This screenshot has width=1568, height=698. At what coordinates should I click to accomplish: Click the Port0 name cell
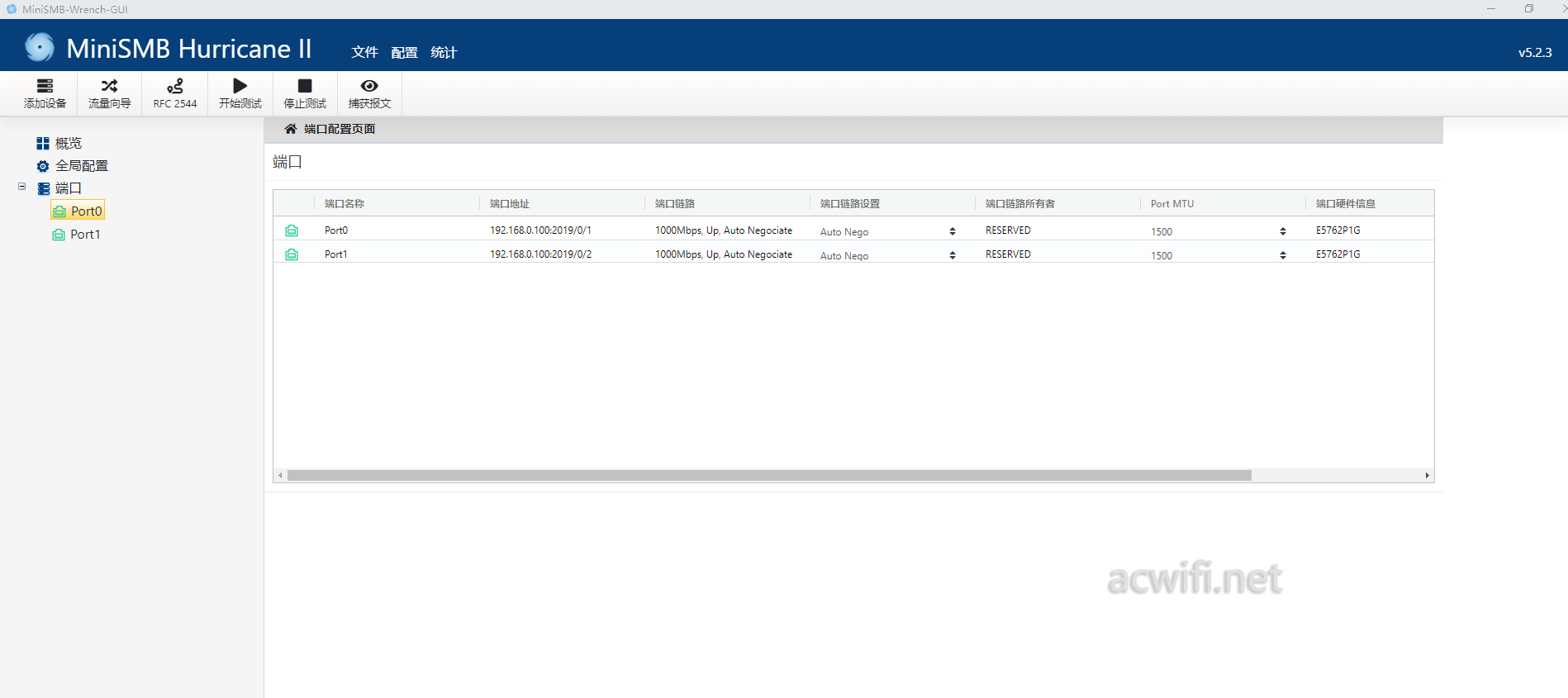(x=336, y=230)
